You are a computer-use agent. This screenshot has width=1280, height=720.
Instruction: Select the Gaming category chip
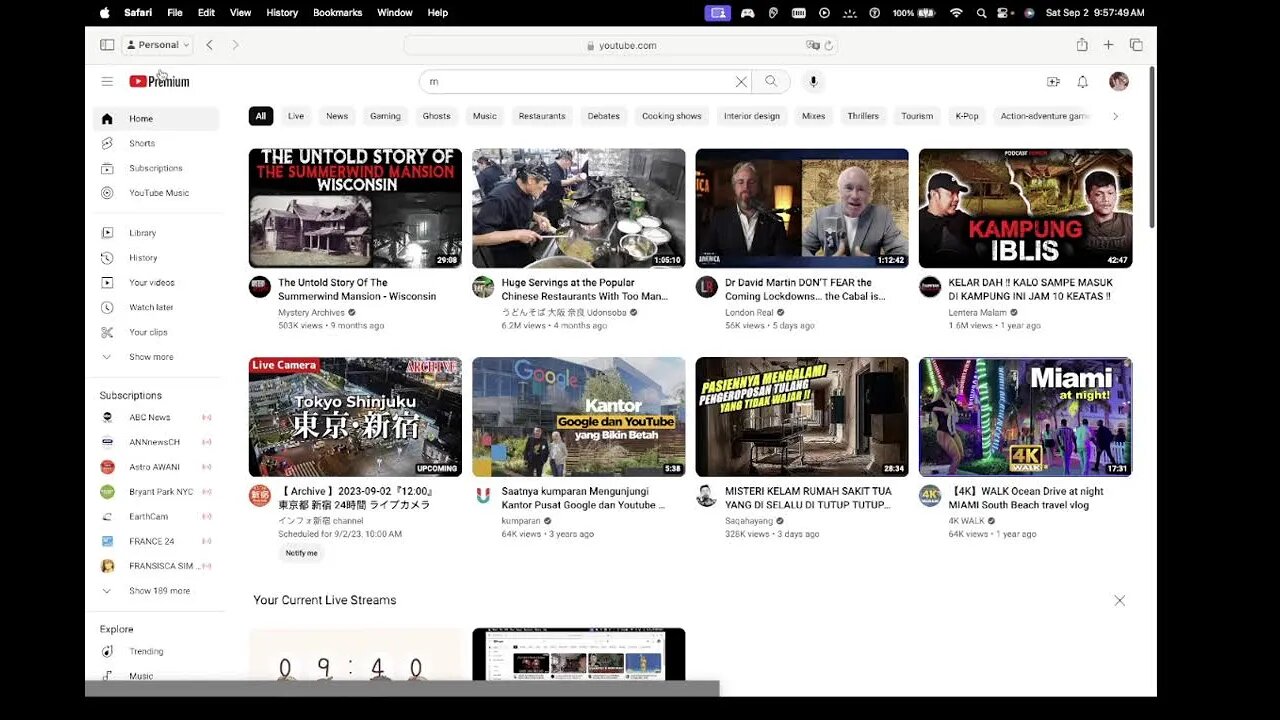point(385,116)
